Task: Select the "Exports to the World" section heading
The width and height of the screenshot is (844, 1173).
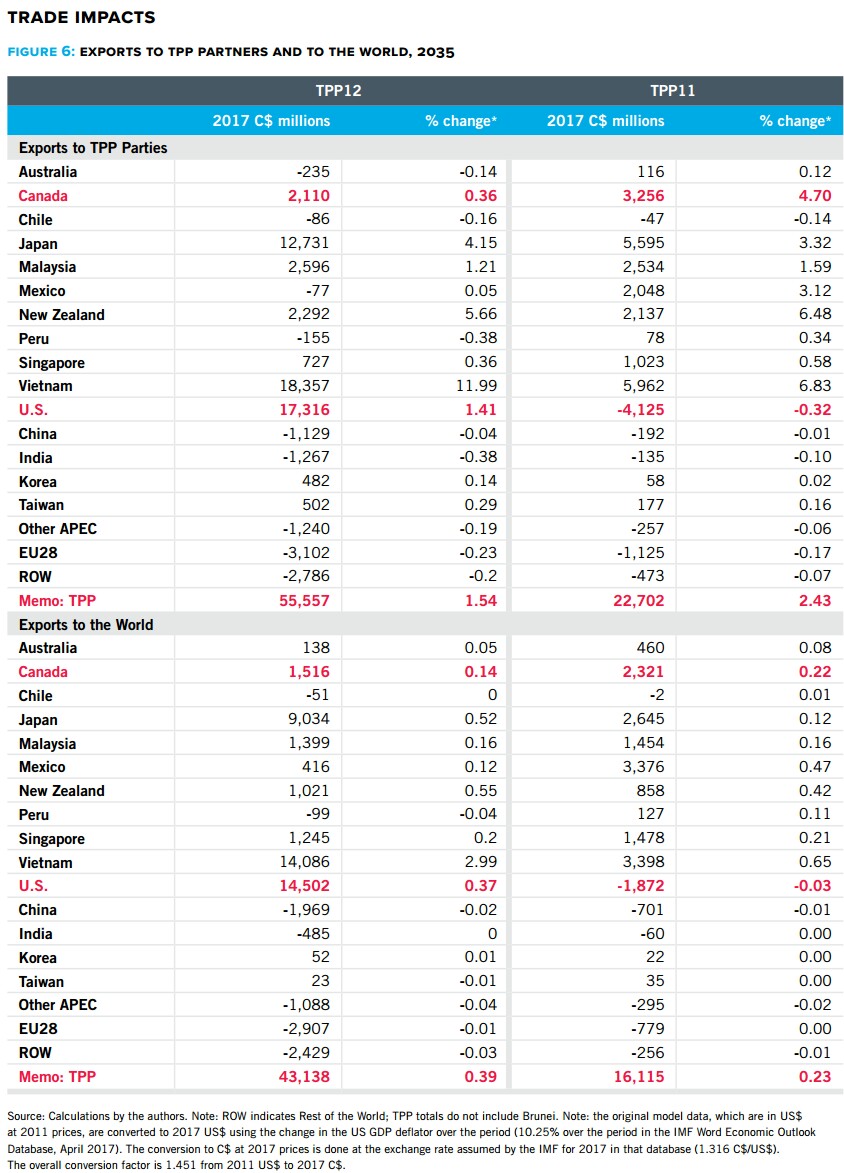Action: coord(86,624)
